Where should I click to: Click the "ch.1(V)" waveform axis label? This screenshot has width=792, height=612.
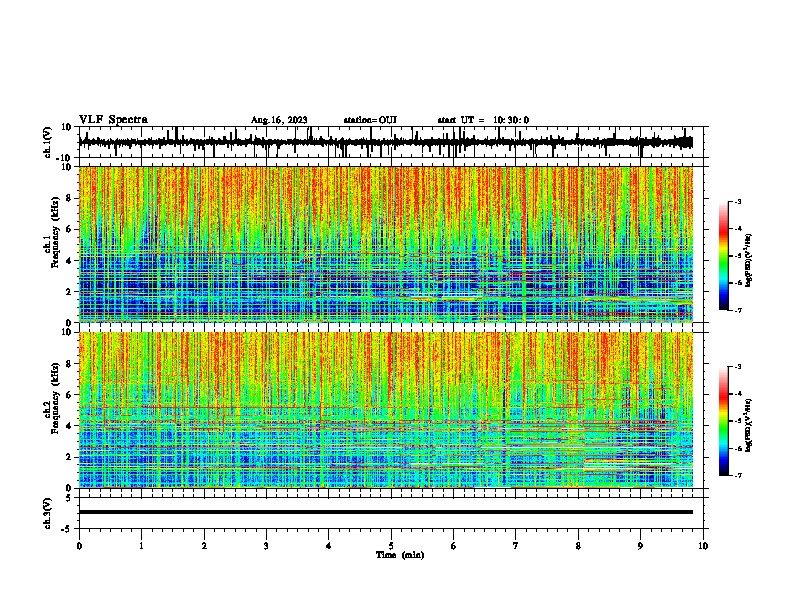(48, 142)
